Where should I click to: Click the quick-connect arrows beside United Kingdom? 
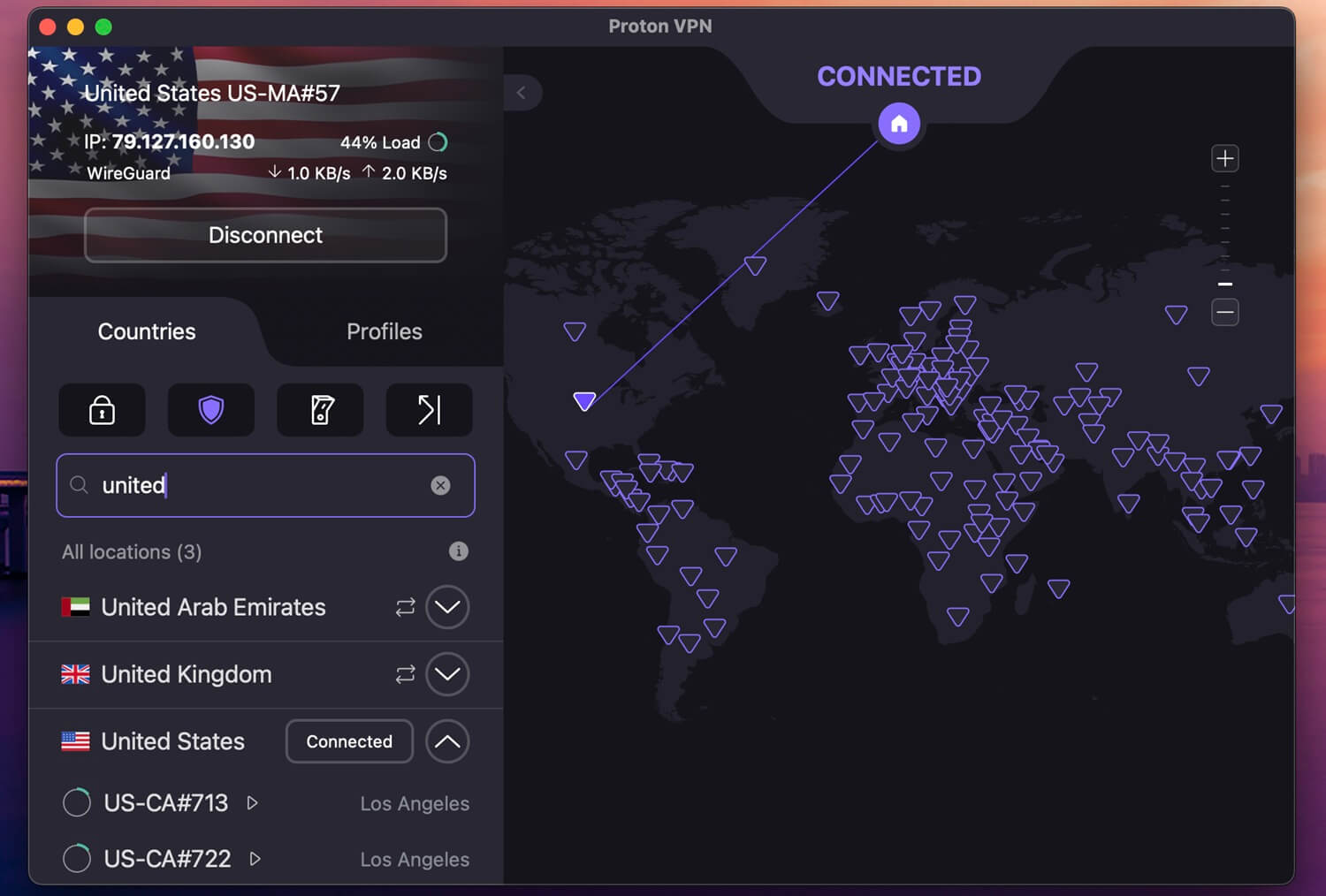pos(405,674)
